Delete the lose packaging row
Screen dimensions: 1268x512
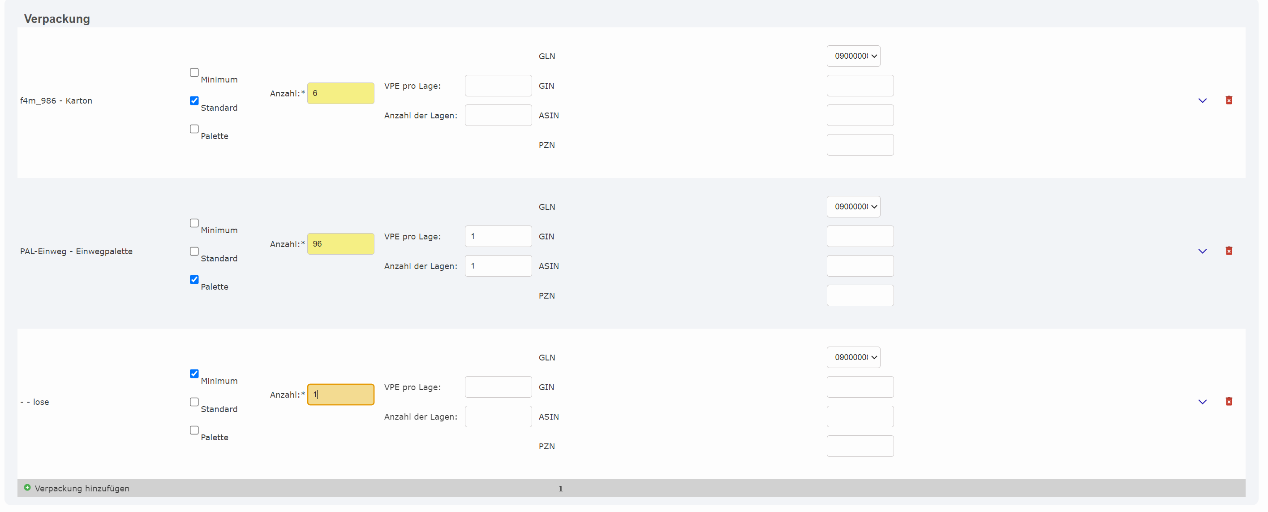[x=1229, y=402]
